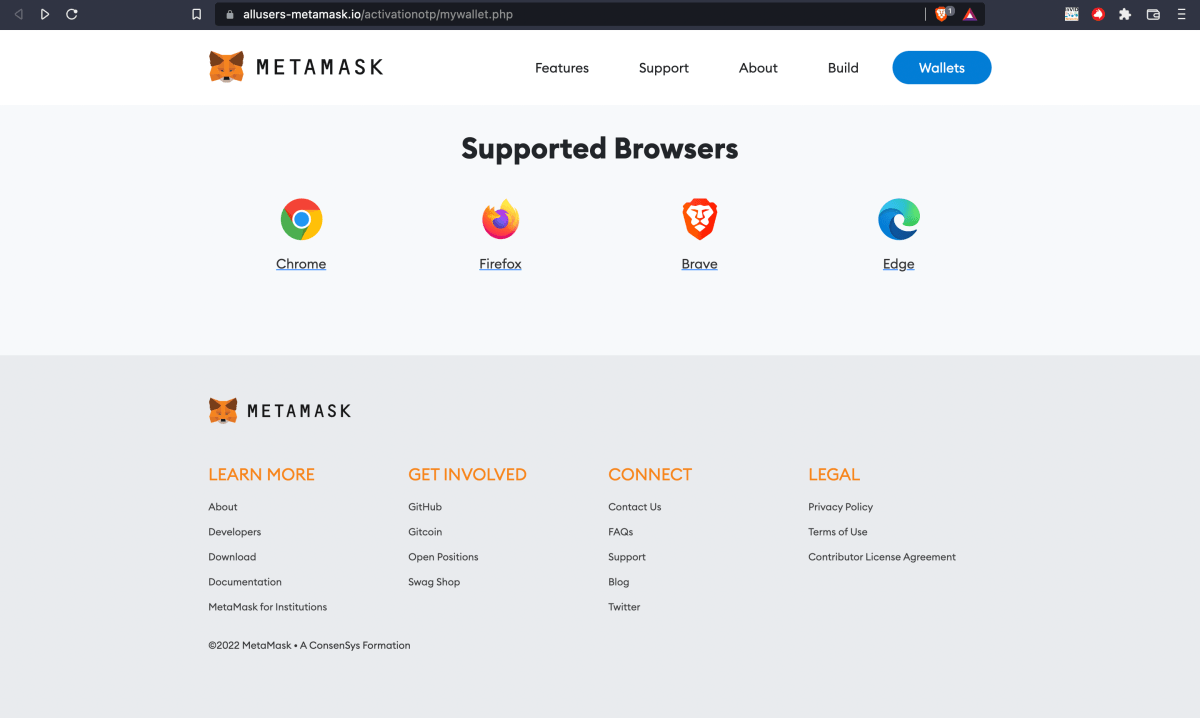This screenshot has height=718, width=1200.
Task: Click the Edge browser icon
Action: (x=899, y=219)
